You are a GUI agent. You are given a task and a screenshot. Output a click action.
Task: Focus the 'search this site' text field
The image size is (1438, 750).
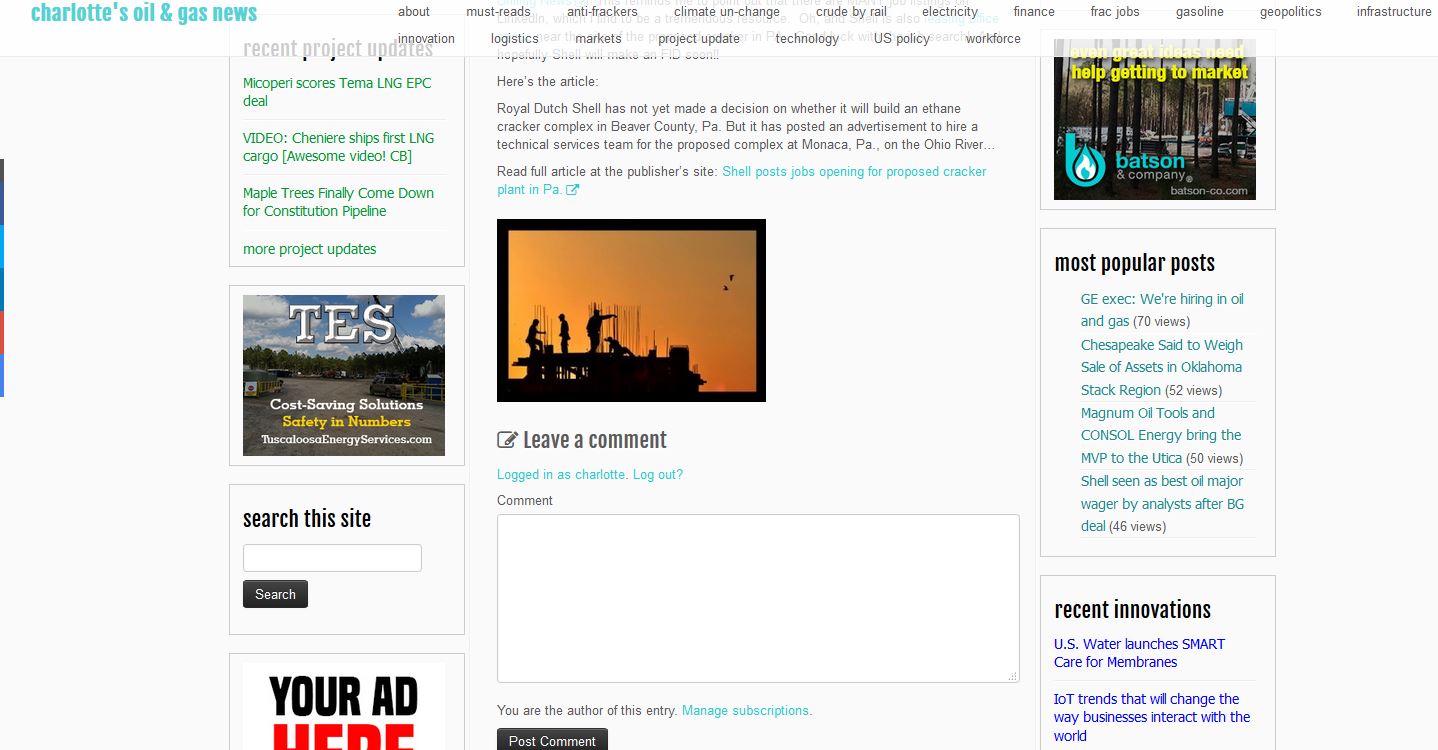[332, 558]
